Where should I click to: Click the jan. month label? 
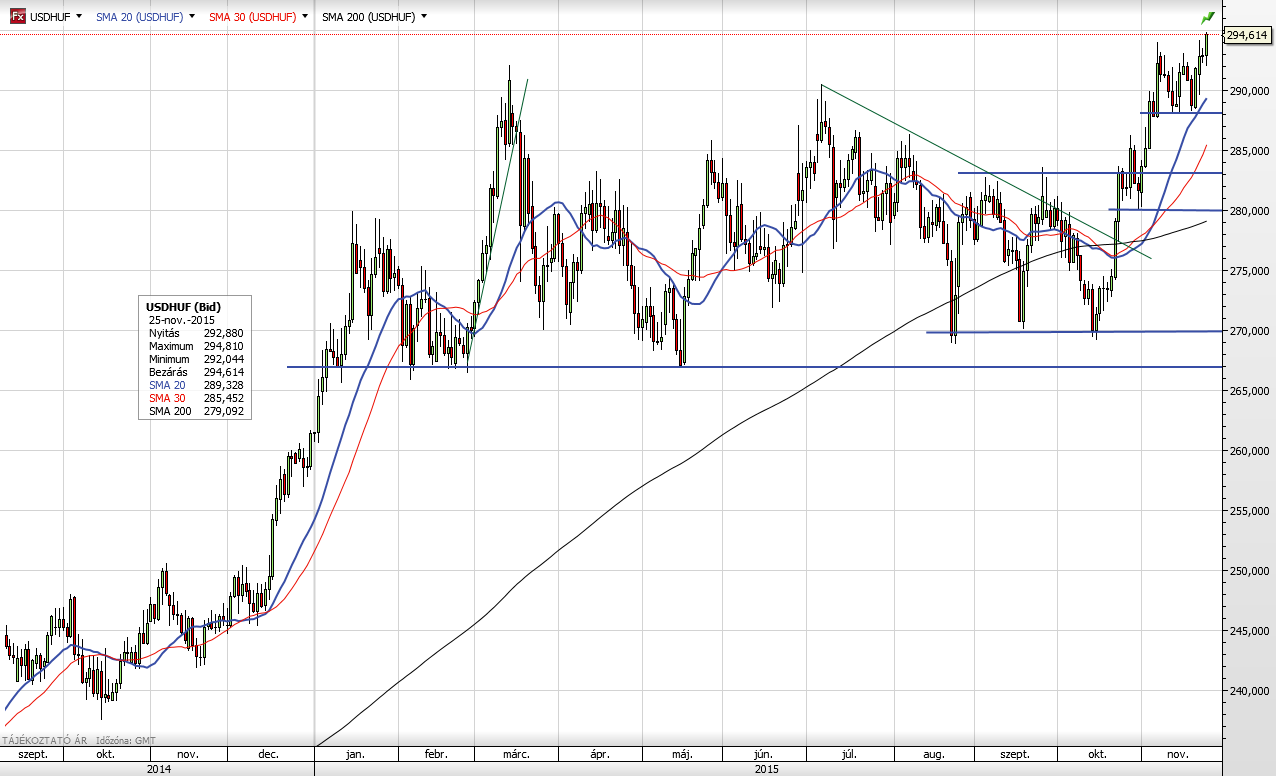point(356,755)
